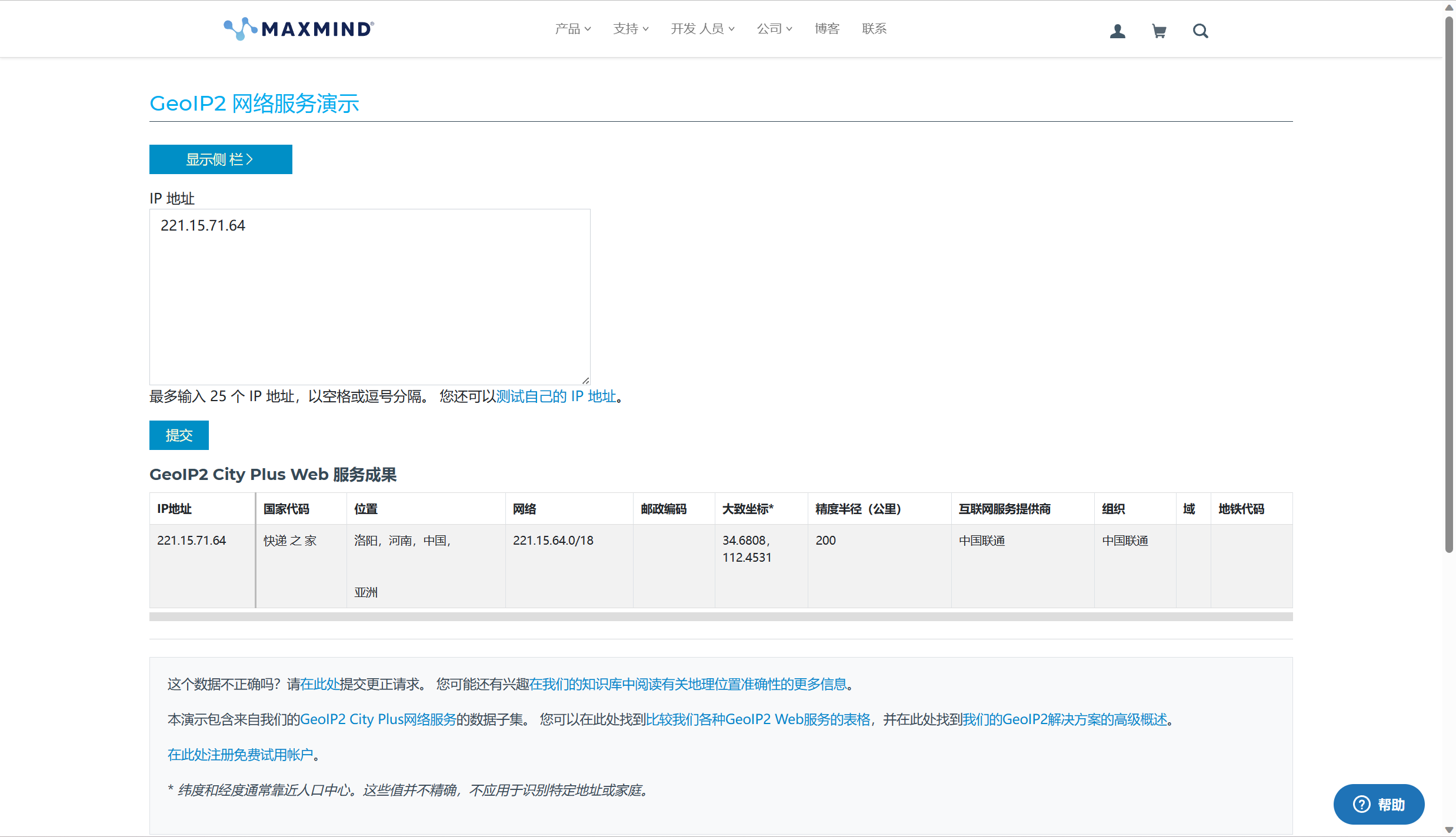Viewport: 1456px width, 837px height.
Task: Click the 互联网服务提供商 column header
Action: coord(1023,509)
